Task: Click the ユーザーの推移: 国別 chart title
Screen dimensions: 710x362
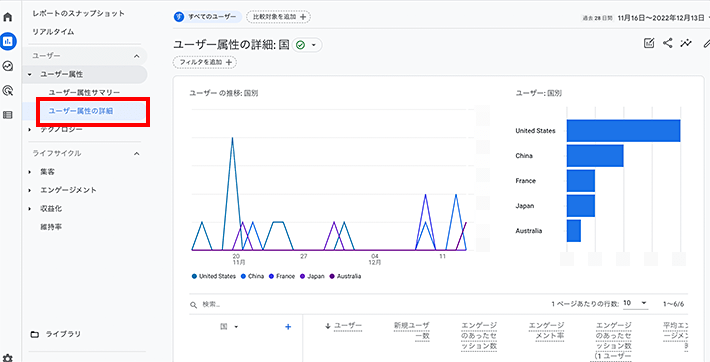Action: point(224,94)
